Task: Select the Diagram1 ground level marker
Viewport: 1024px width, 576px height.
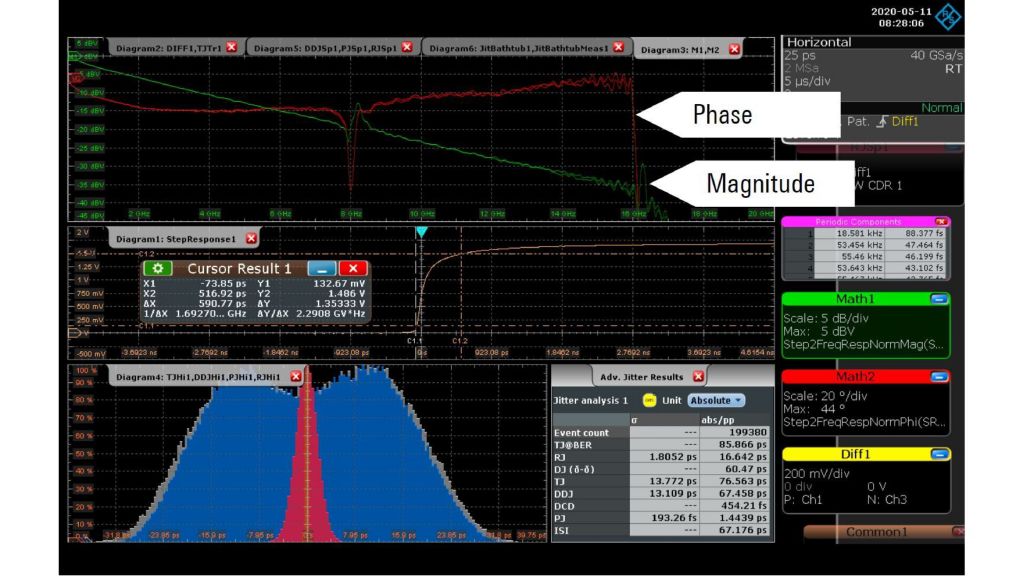Action: 74,333
